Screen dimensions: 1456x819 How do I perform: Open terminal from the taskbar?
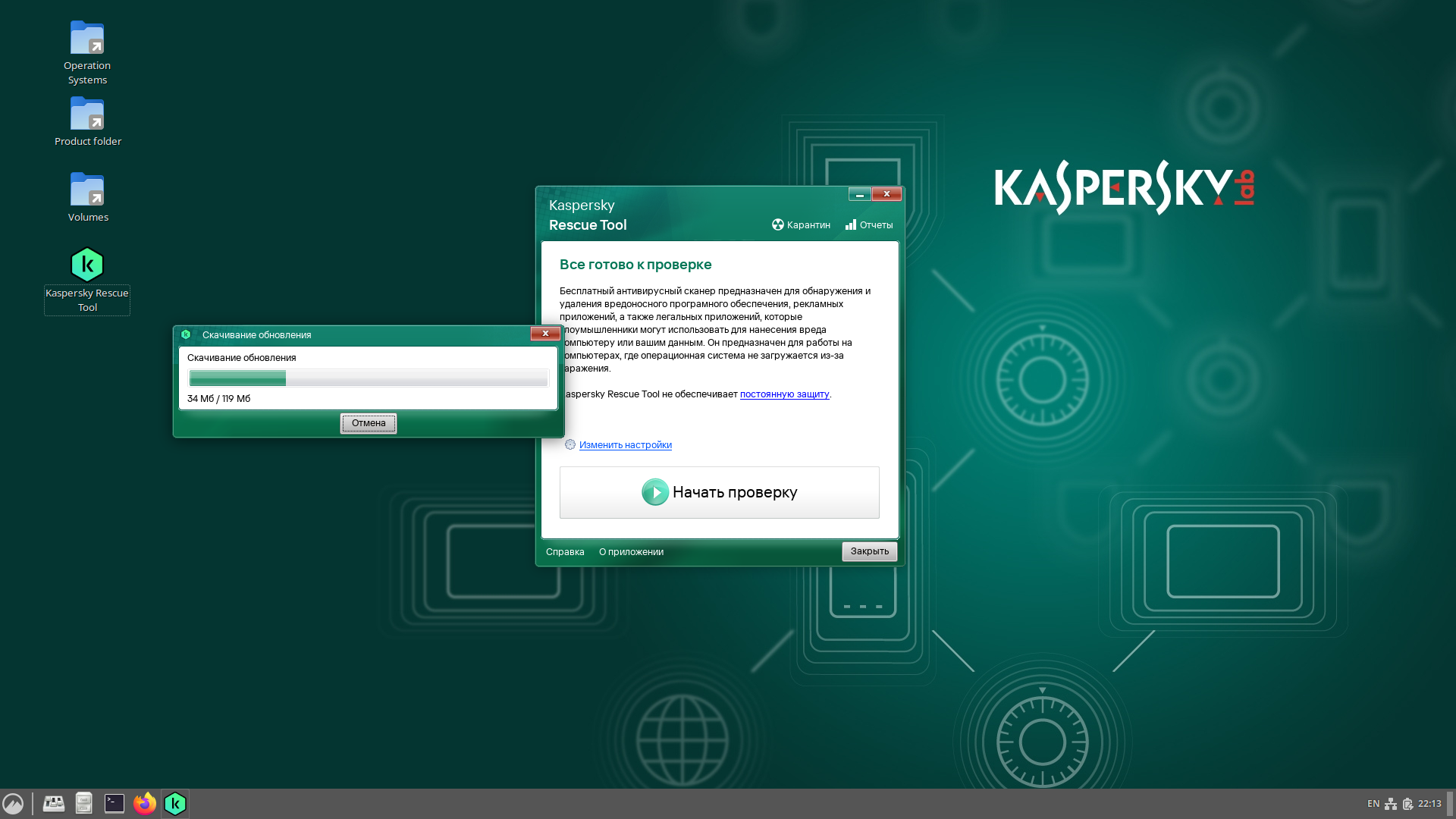point(115,803)
